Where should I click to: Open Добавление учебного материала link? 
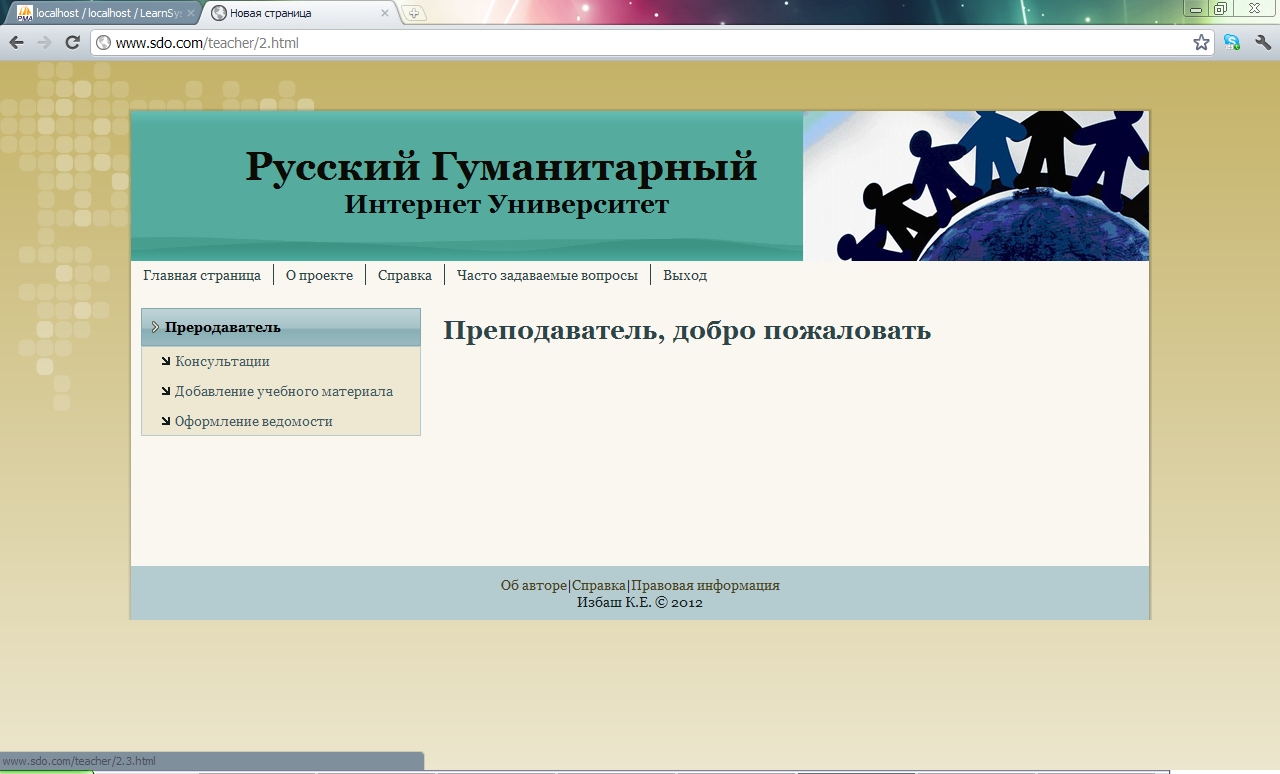pyautogui.click(x=284, y=391)
